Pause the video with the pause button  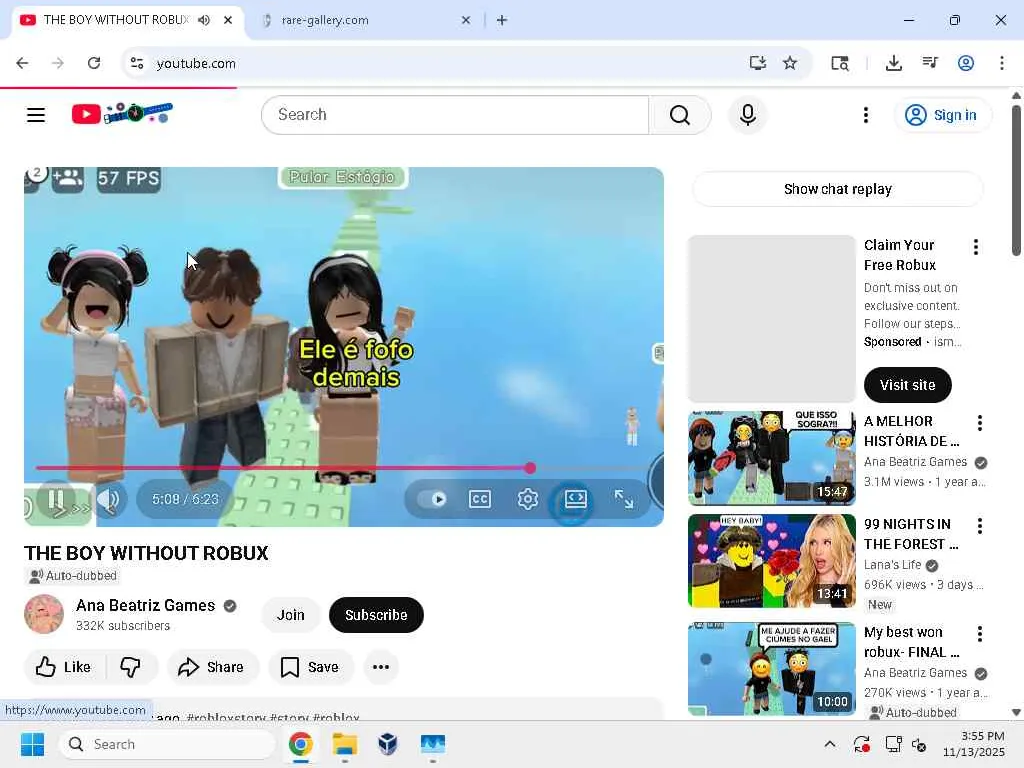point(56,500)
